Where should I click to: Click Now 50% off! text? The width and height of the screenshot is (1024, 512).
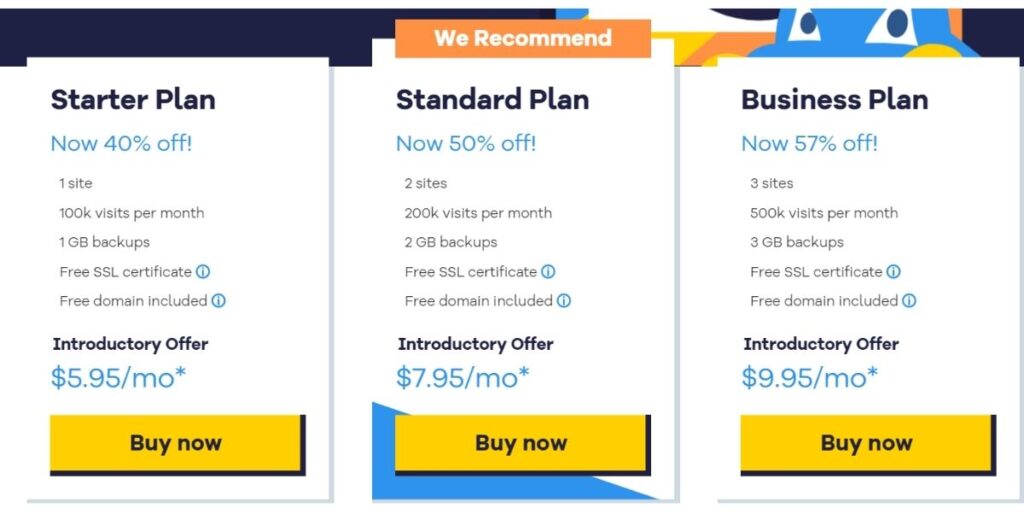point(466,144)
